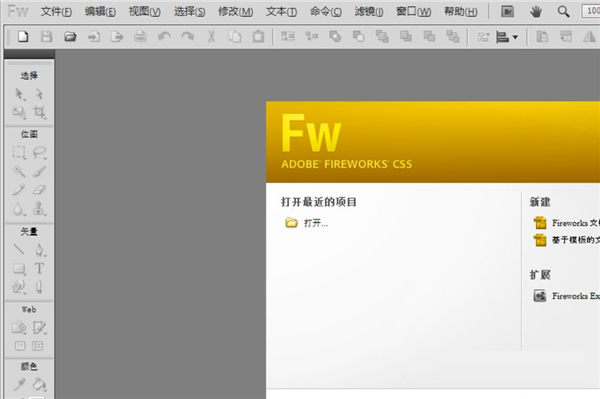The image size is (600, 399).
Task: Click the 打开... link
Action: [x=316, y=223]
